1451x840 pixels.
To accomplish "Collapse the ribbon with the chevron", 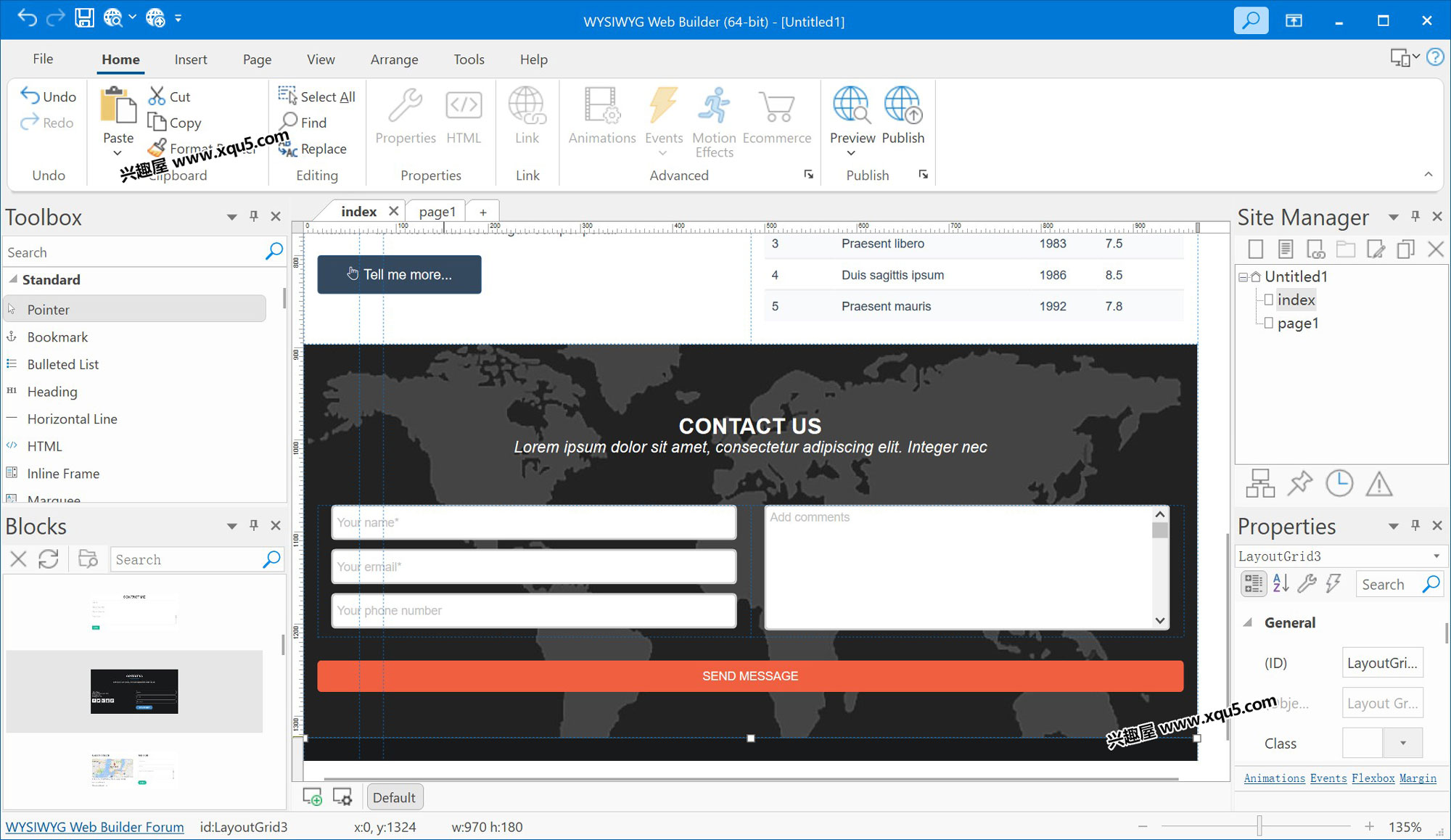I will [x=1429, y=174].
